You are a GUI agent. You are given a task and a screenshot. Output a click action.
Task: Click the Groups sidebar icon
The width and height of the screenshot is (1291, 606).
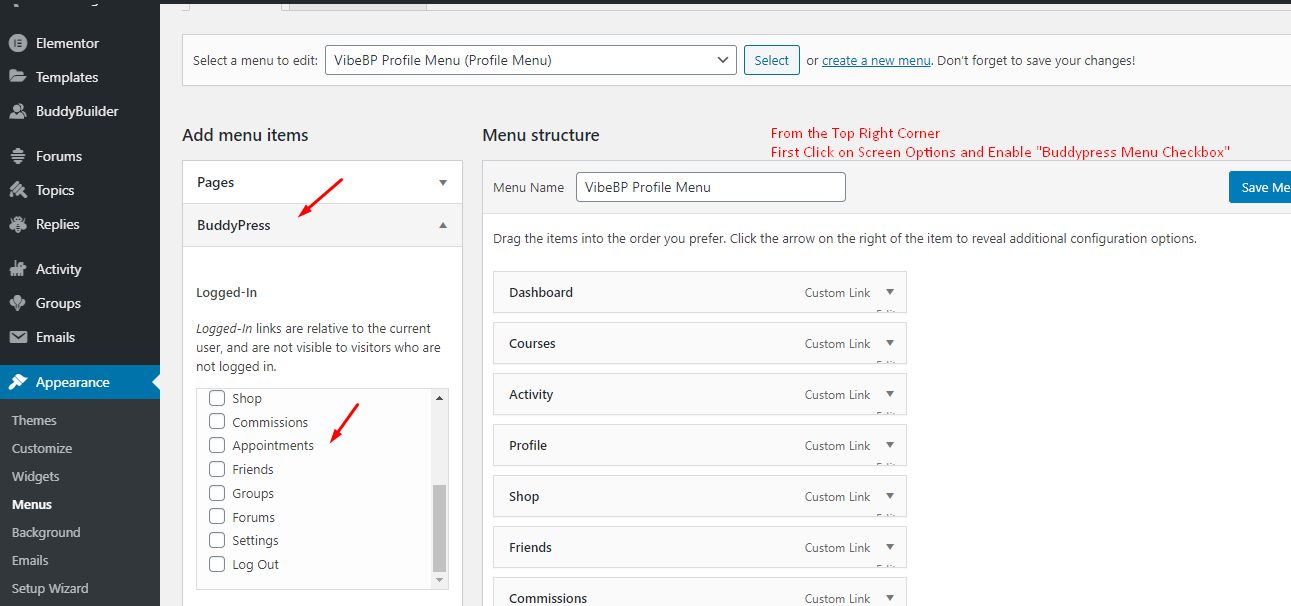click(17, 303)
